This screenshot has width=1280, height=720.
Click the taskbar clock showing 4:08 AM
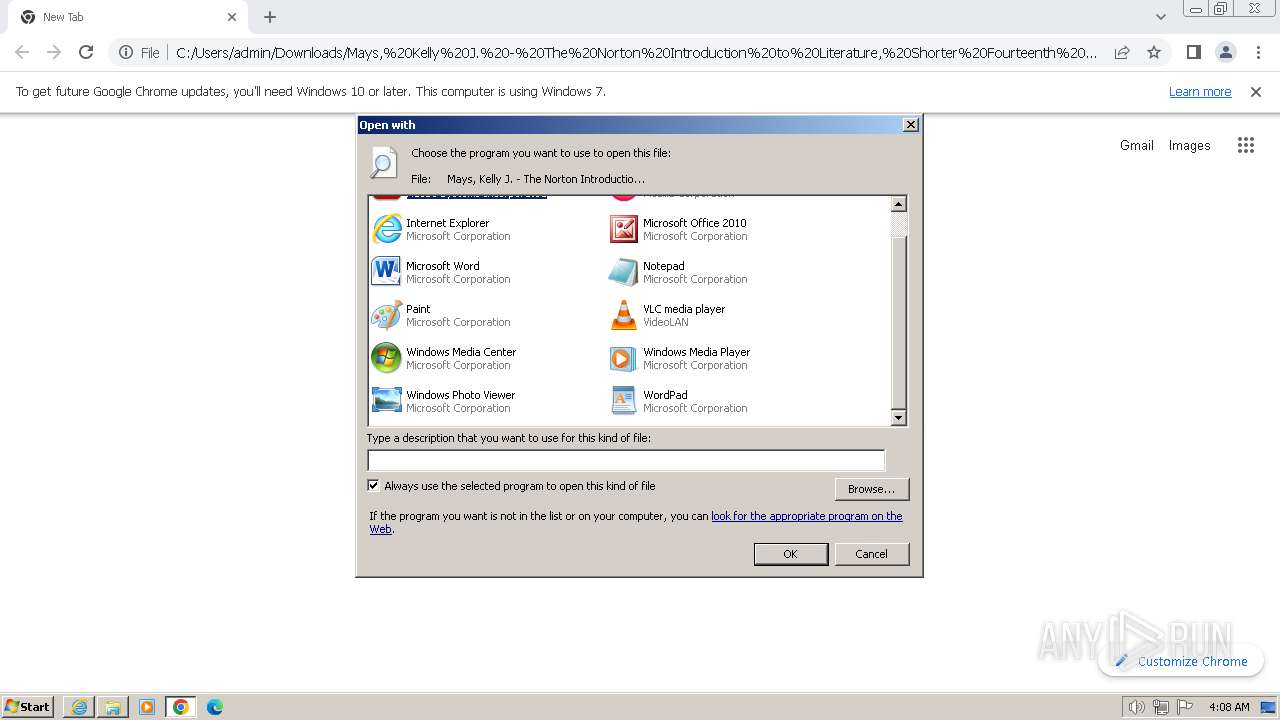click(x=1229, y=707)
